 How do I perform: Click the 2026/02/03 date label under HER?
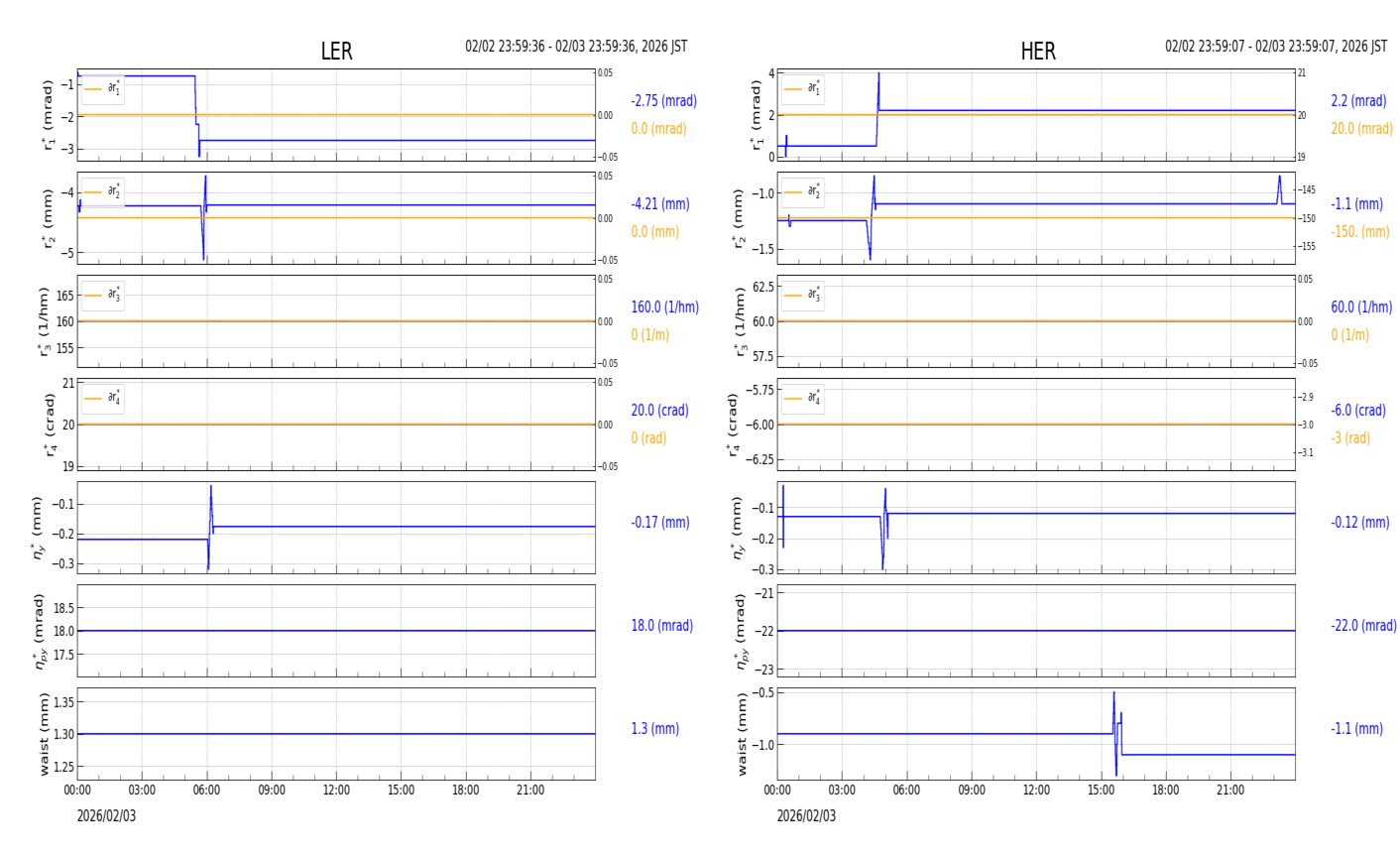(806, 816)
